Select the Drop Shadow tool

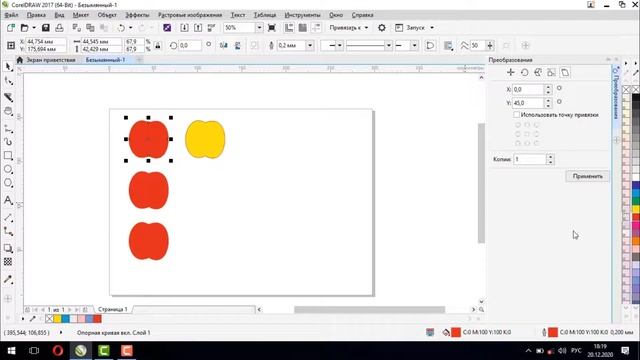tap(8, 249)
